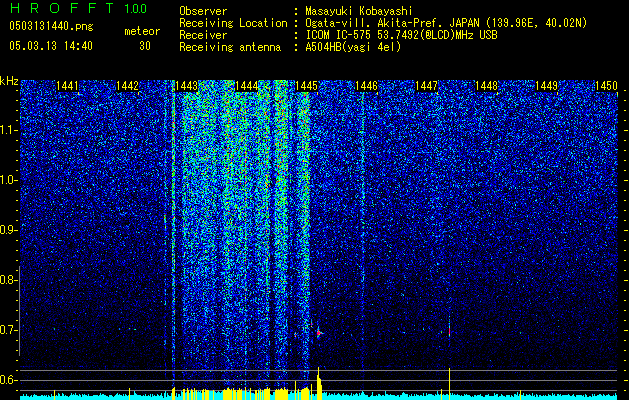The image size is (629, 400).
Task: Click the 1.0 kHz frequency axis label
Action: pos(8,180)
